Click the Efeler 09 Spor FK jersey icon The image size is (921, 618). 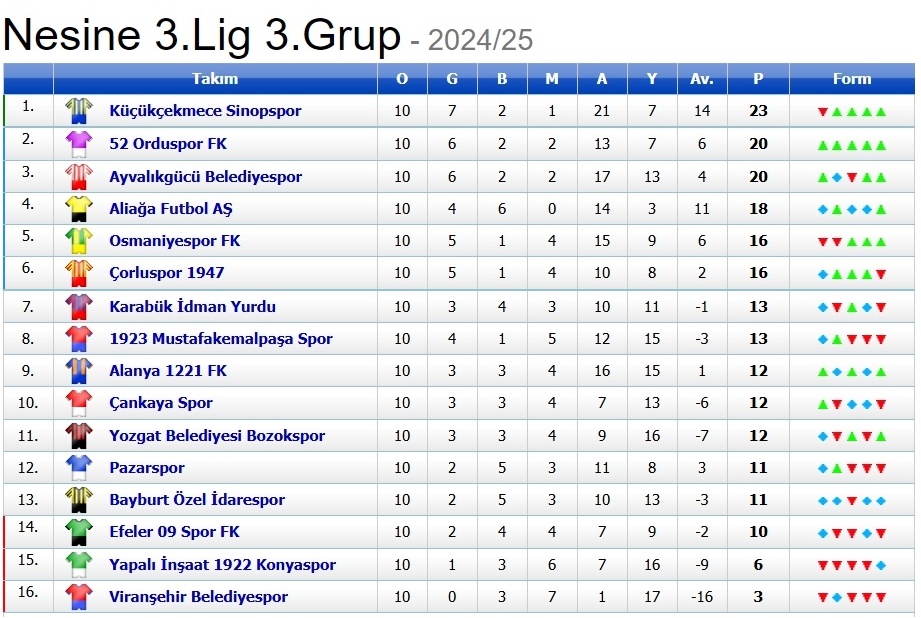tap(78, 532)
